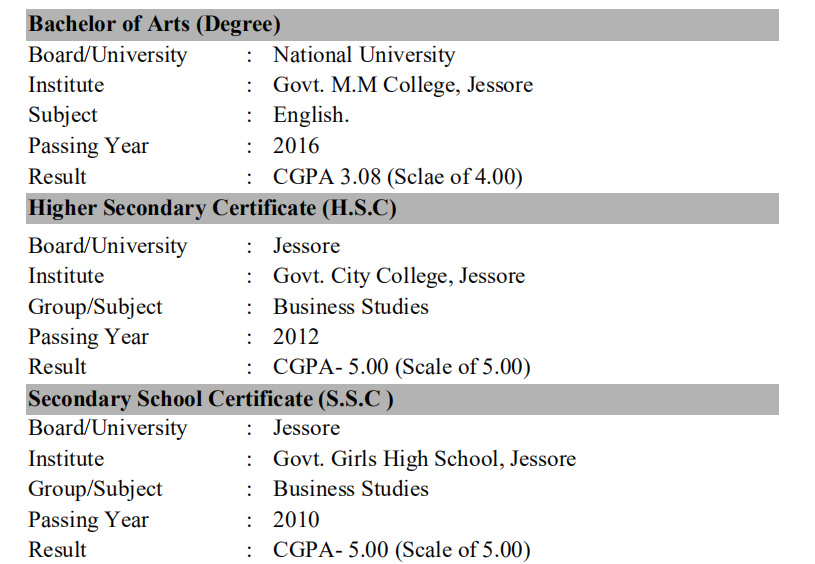Click 'Govt. M.M College, Jessore' text

(403, 85)
